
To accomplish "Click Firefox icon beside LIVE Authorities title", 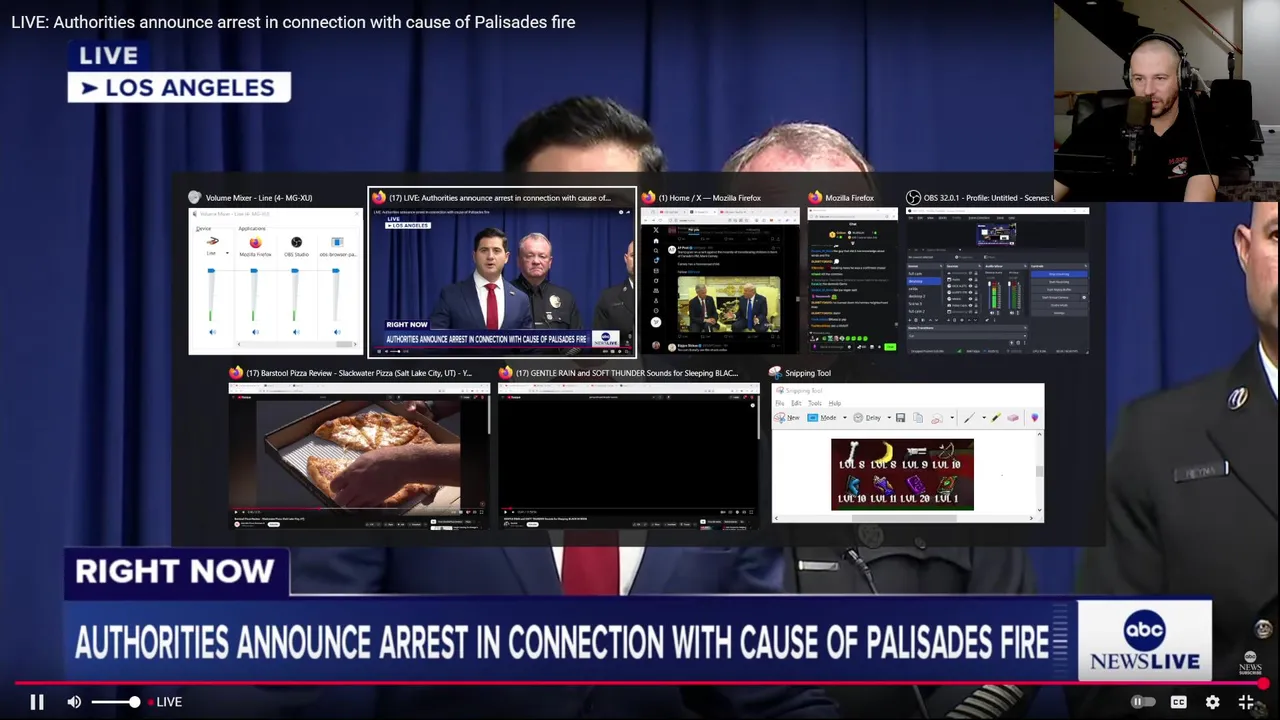I will pos(379,198).
